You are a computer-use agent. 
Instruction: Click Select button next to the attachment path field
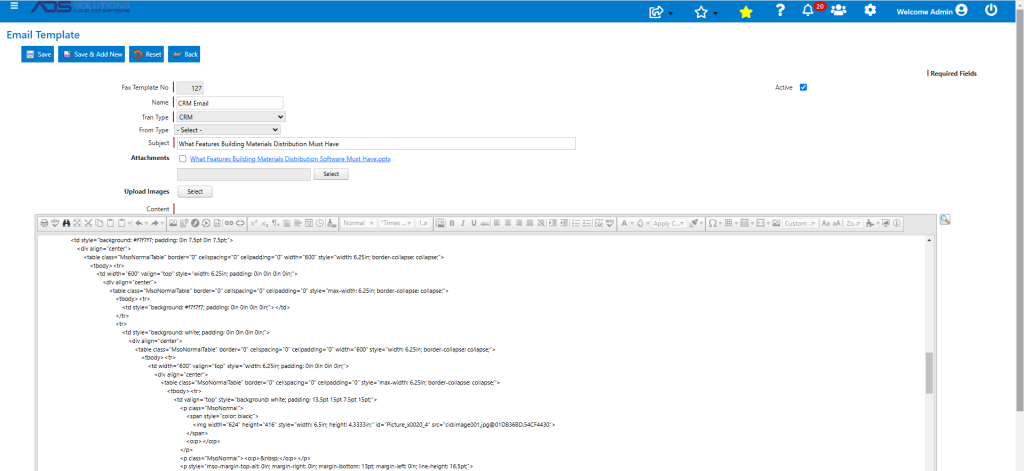point(331,174)
